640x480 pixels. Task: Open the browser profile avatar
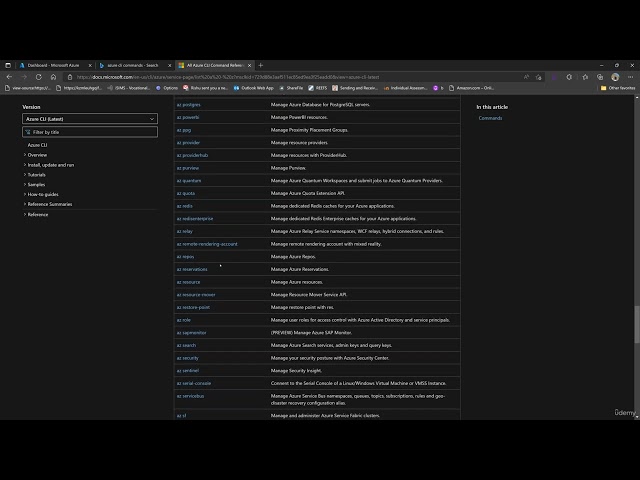click(615, 77)
